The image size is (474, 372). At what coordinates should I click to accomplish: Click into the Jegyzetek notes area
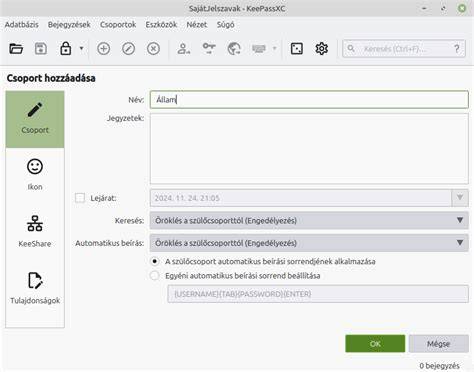pyautogui.click(x=309, y=149)
